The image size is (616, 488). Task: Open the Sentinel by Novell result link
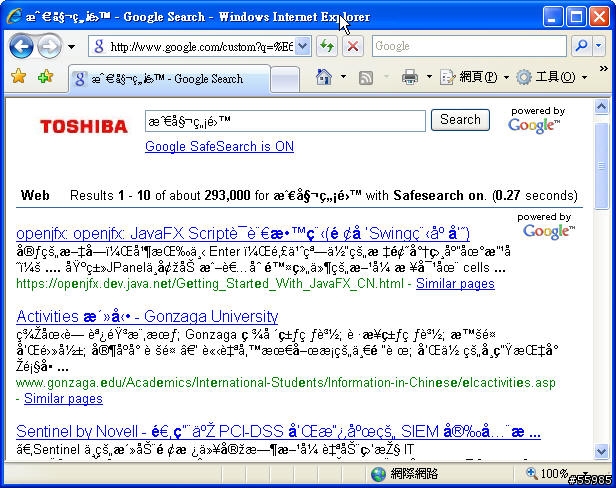(278, 432)
